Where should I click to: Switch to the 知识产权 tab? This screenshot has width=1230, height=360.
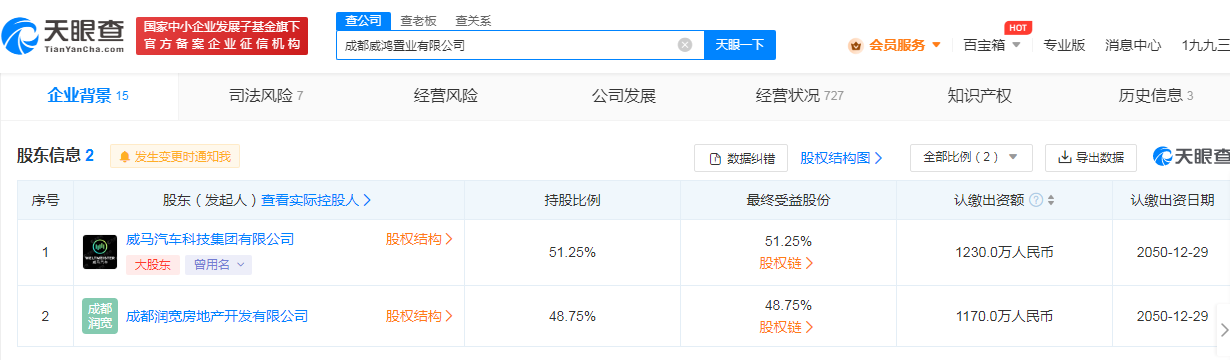click(x=979, y=96)
